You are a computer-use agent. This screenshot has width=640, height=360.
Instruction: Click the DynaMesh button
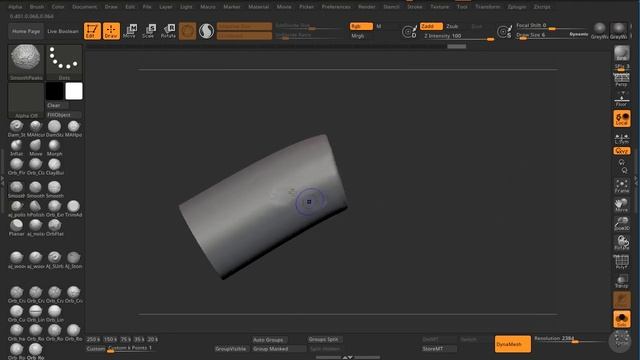coord(513,344)
